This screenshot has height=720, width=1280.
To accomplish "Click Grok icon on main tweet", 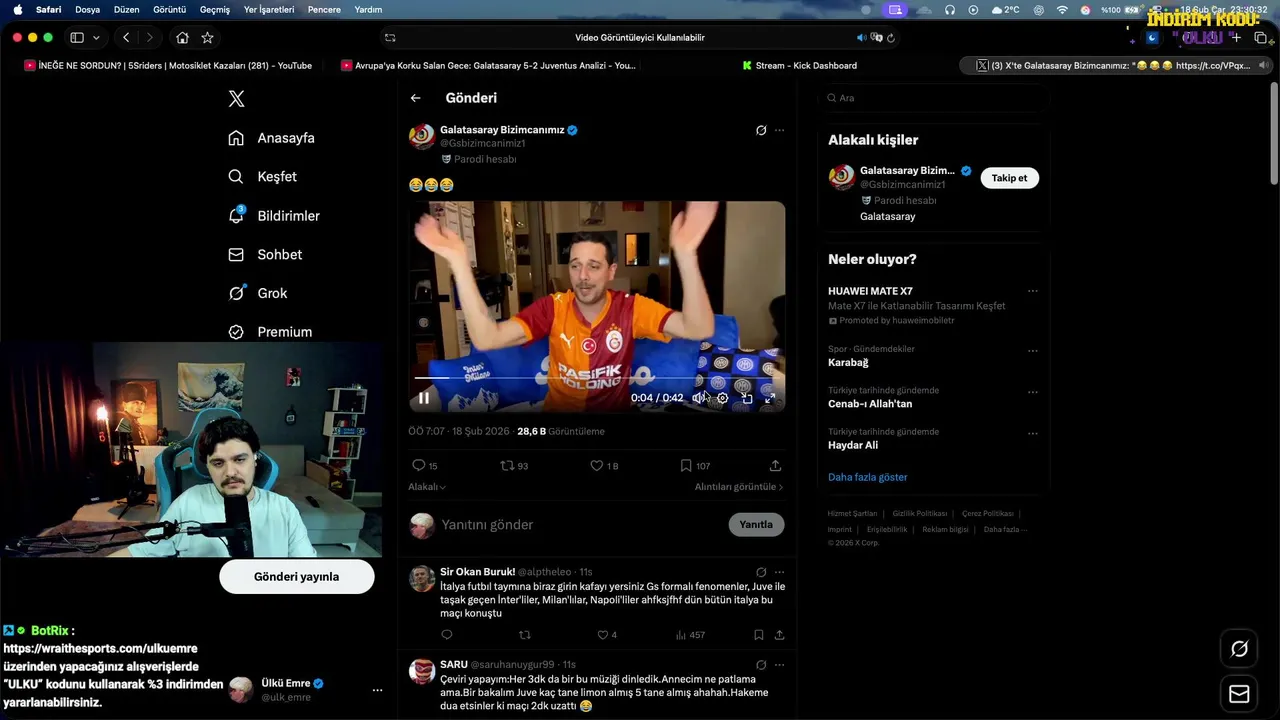I will [761, 130].
